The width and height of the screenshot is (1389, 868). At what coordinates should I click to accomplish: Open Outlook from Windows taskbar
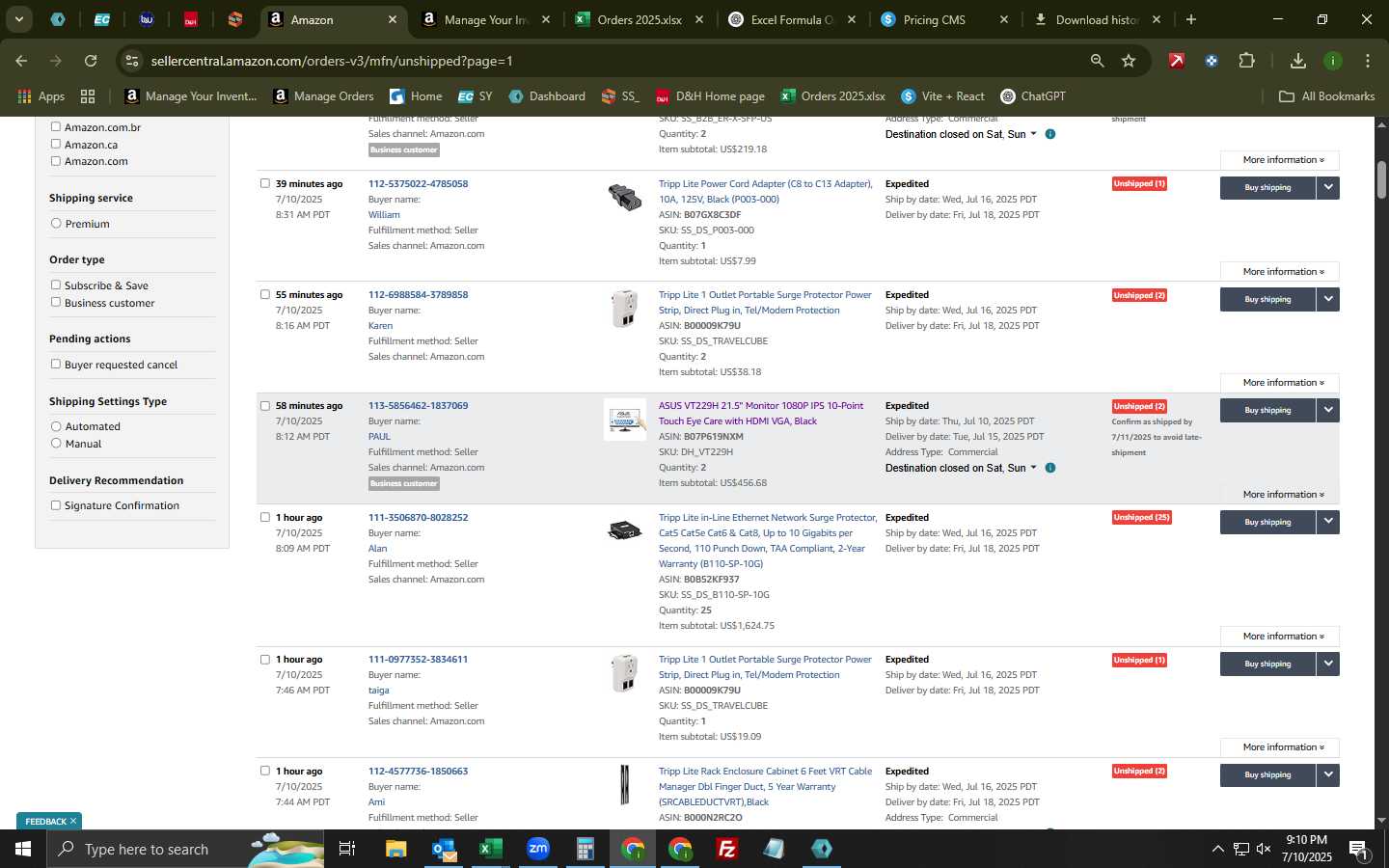pos(444,849)
